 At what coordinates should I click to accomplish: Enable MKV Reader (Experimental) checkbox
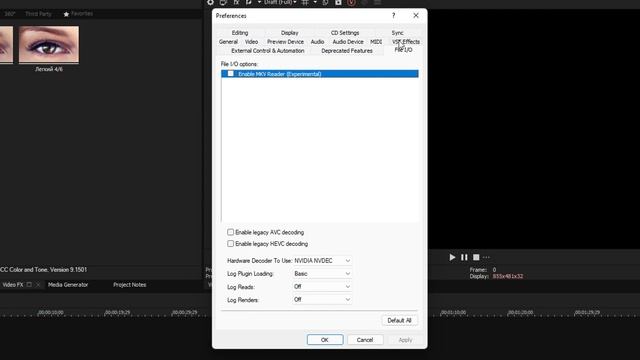pos(231,73)
